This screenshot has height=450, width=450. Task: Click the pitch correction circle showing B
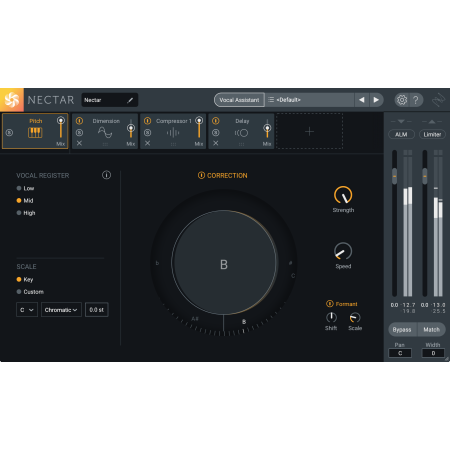coord(224,263)
